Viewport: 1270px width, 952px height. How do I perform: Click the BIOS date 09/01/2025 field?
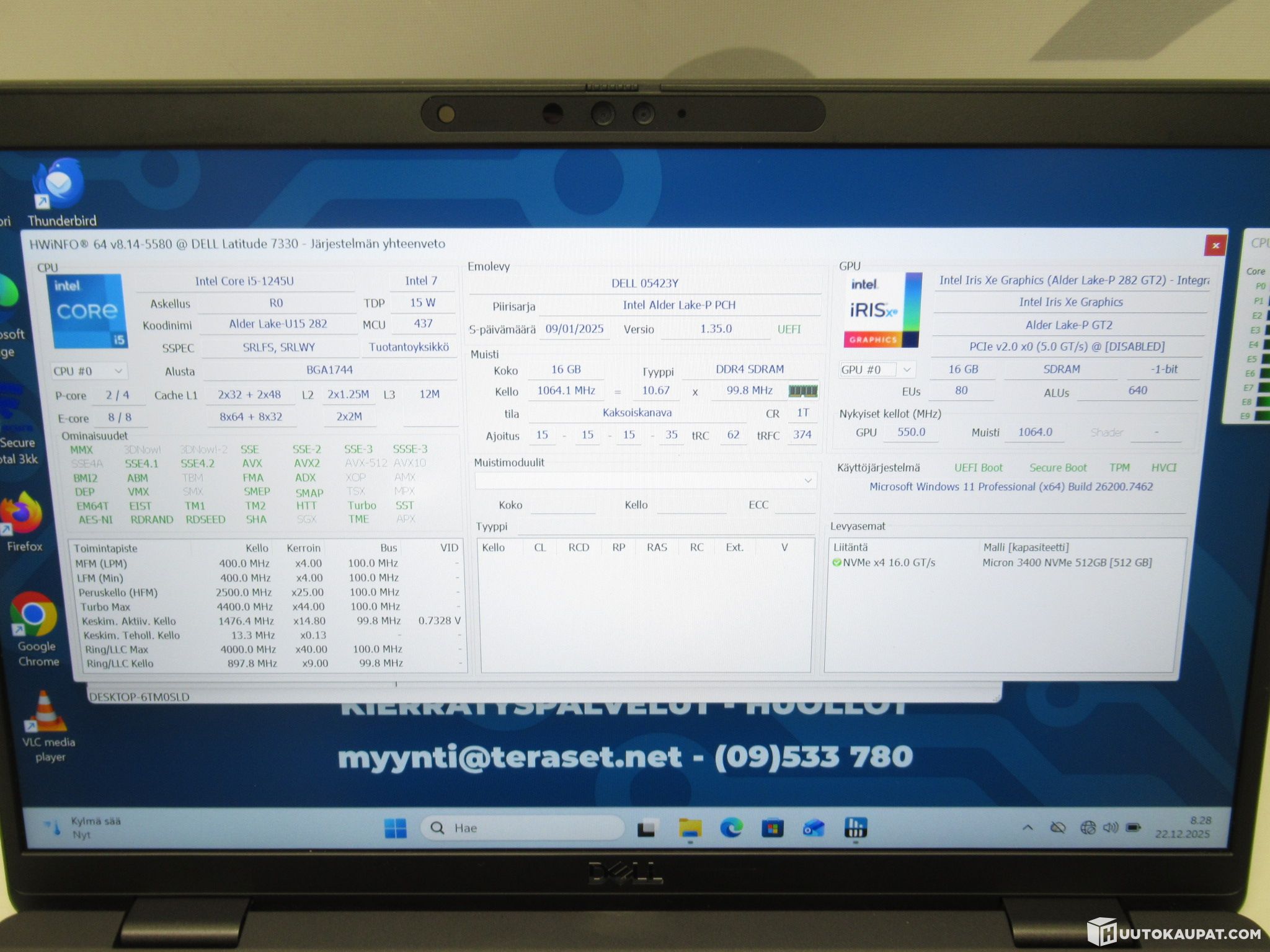574,329
